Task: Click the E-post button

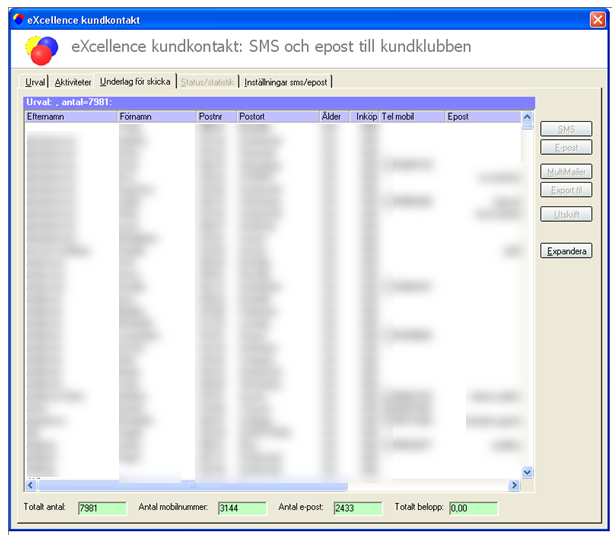Action: (566, 148)
